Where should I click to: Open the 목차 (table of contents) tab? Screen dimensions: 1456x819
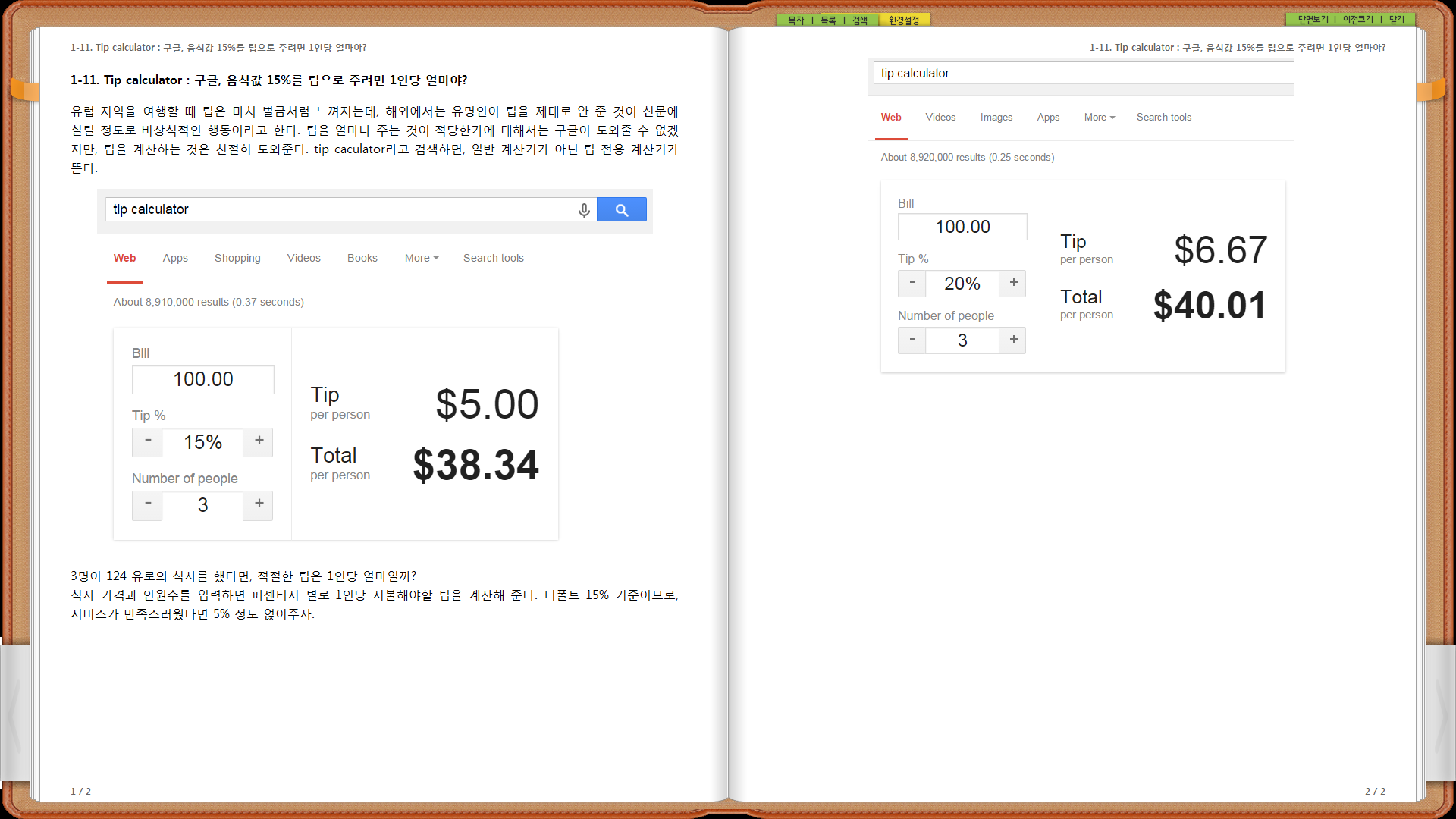[x=795, y=20]
